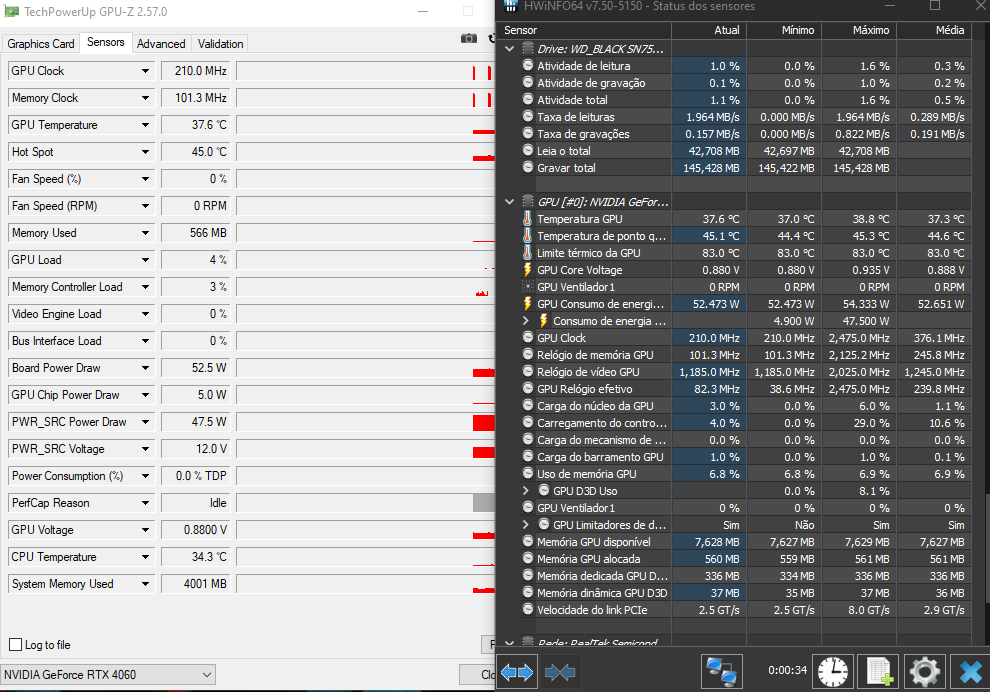Open the Board Power Draw dropdown

(145, 368)
